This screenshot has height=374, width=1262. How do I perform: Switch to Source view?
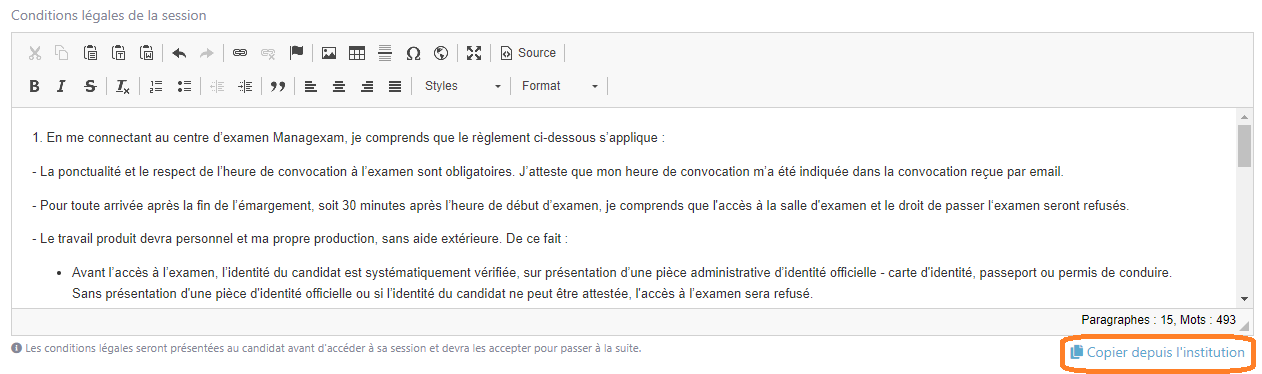click(x=527, y=53)
